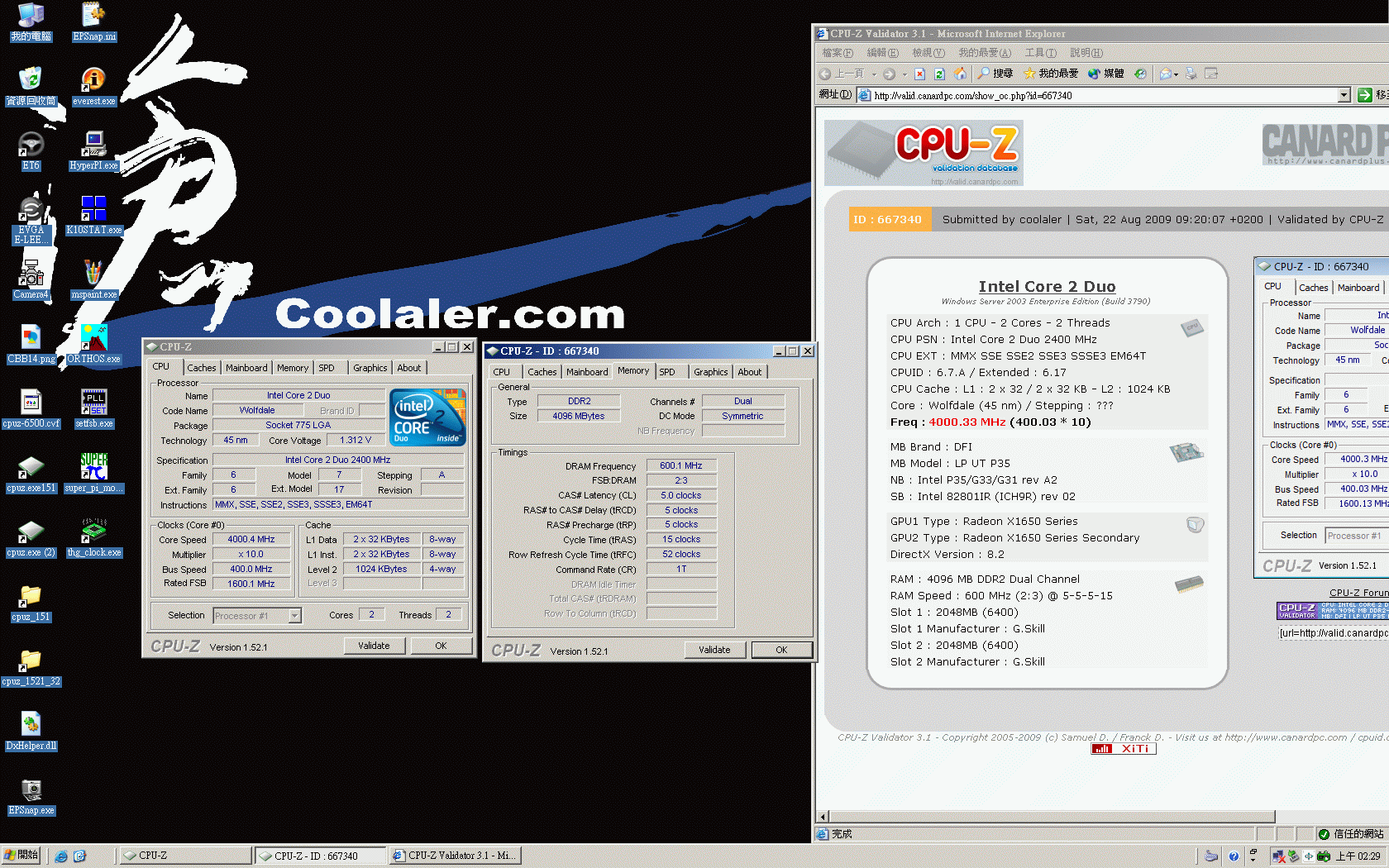Select the cpuz-6500.cvf file icon
The image size is (1389, 868).
pos(31,408)
